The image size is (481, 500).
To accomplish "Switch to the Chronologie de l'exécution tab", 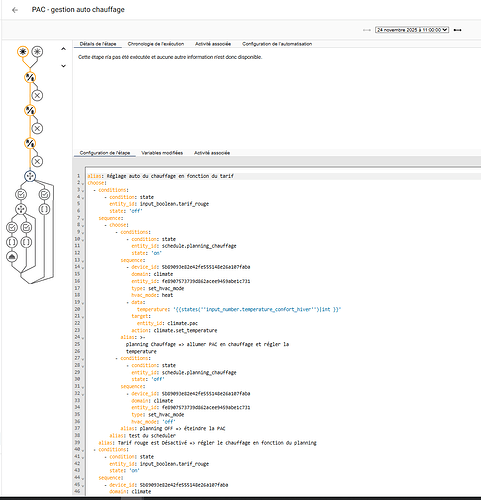I will coord(156,44).
